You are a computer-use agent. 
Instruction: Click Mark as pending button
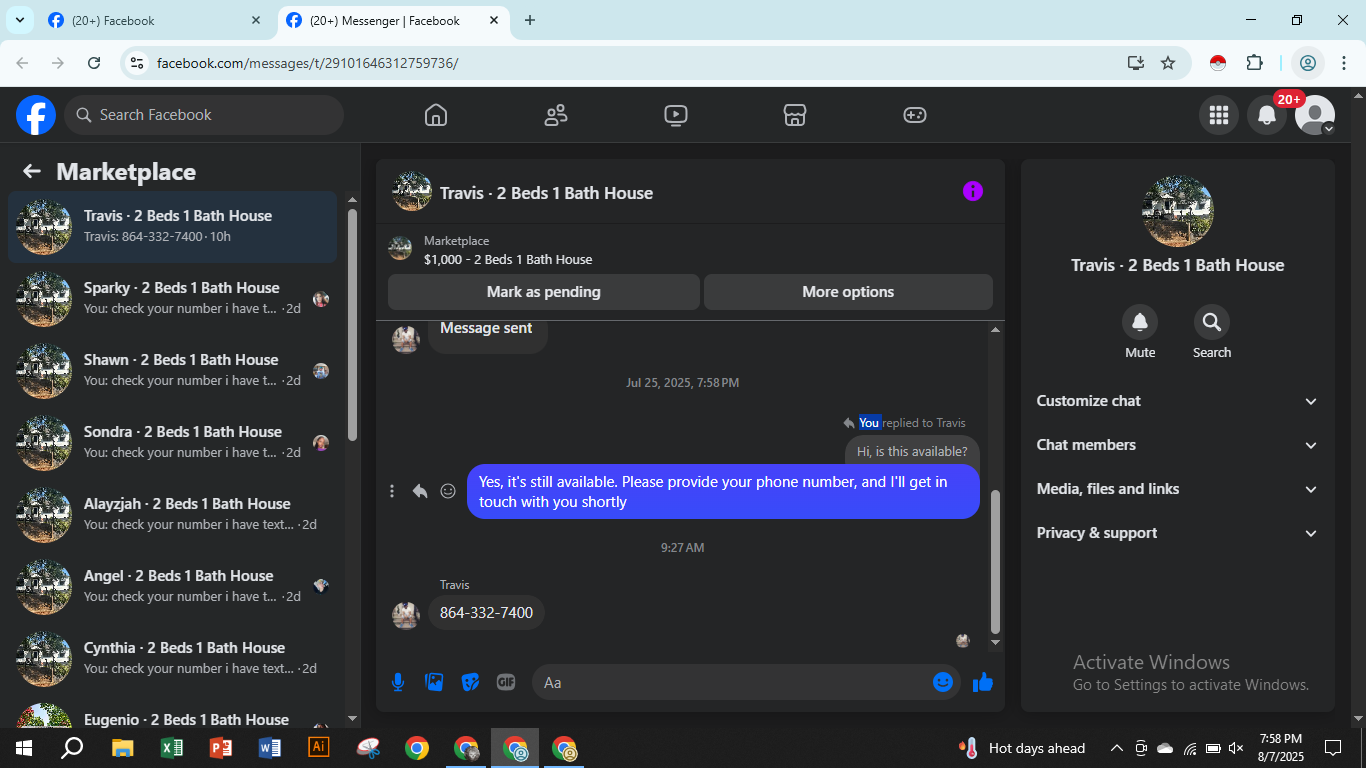[544, 292]
